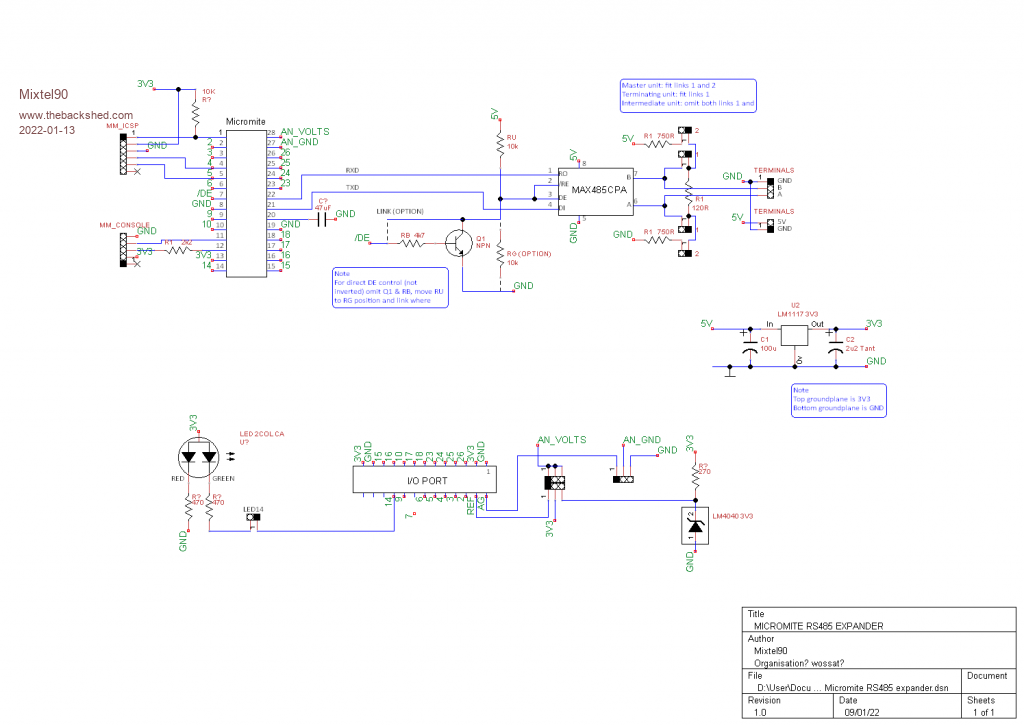Click the master/terminating unit note box
This screenshot has height=726, width=1024.
click(x=687, y=94)
